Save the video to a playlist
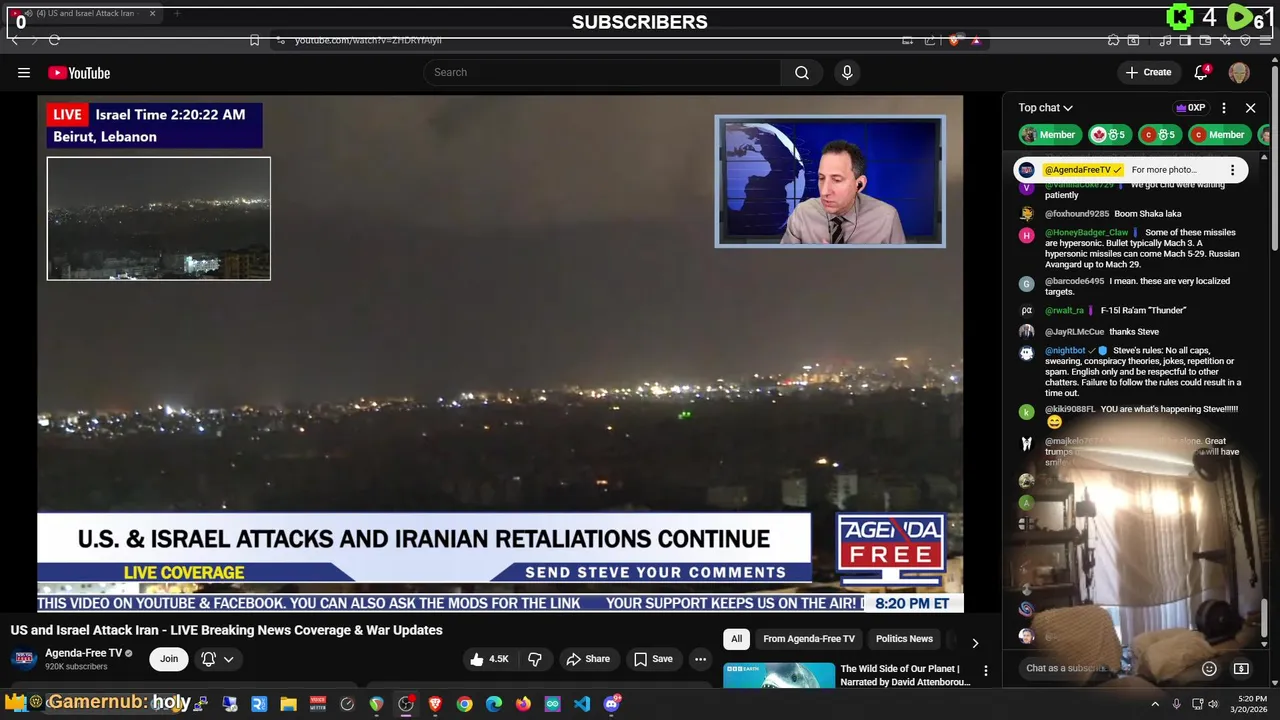Screen dimensions: 1280x720 coord(653,659)
